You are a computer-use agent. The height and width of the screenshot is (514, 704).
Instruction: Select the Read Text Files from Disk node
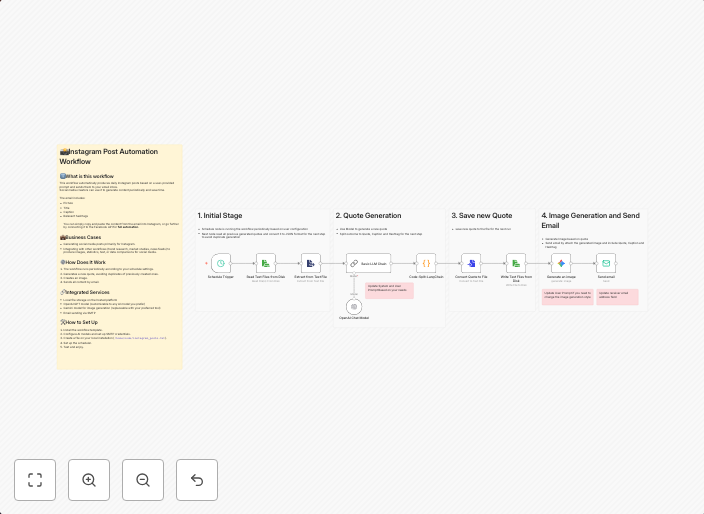click(x=266, y=263)
